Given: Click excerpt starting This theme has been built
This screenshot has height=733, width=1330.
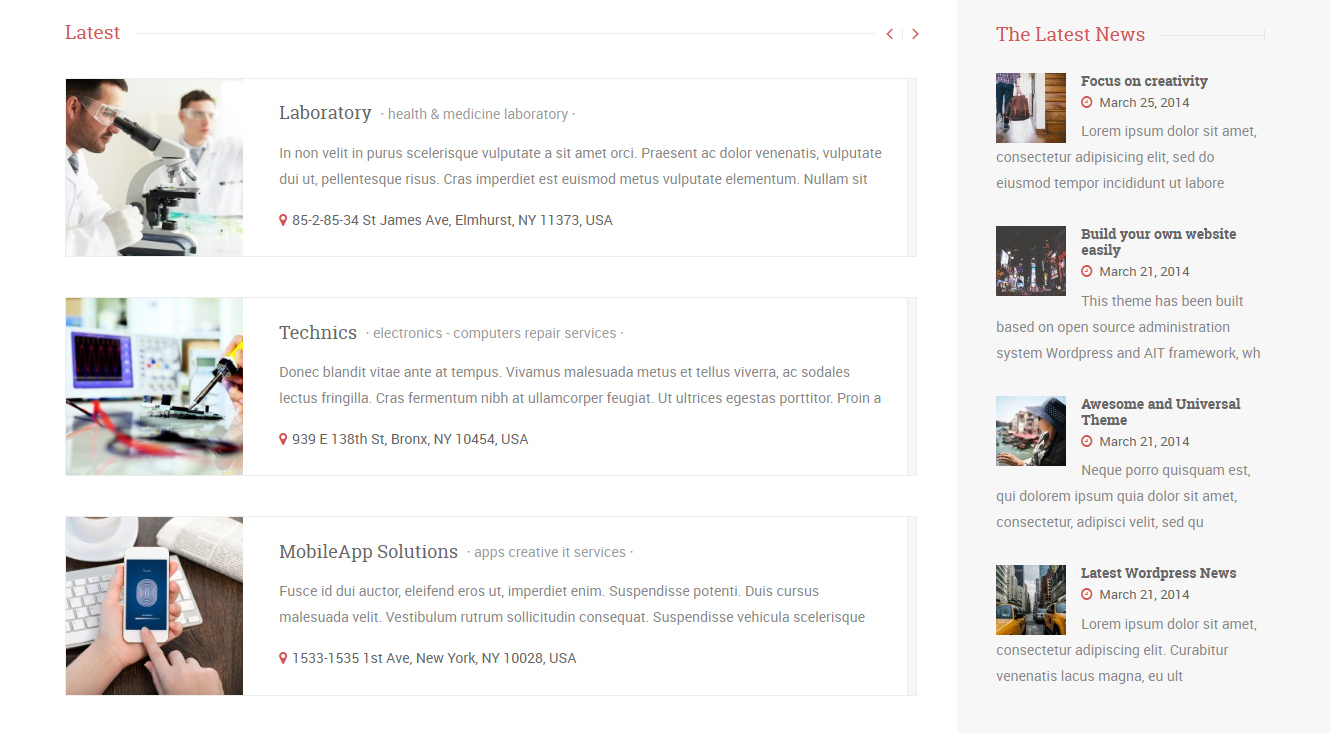Looking at the screenshot, I should click(x=1128, y=327).
